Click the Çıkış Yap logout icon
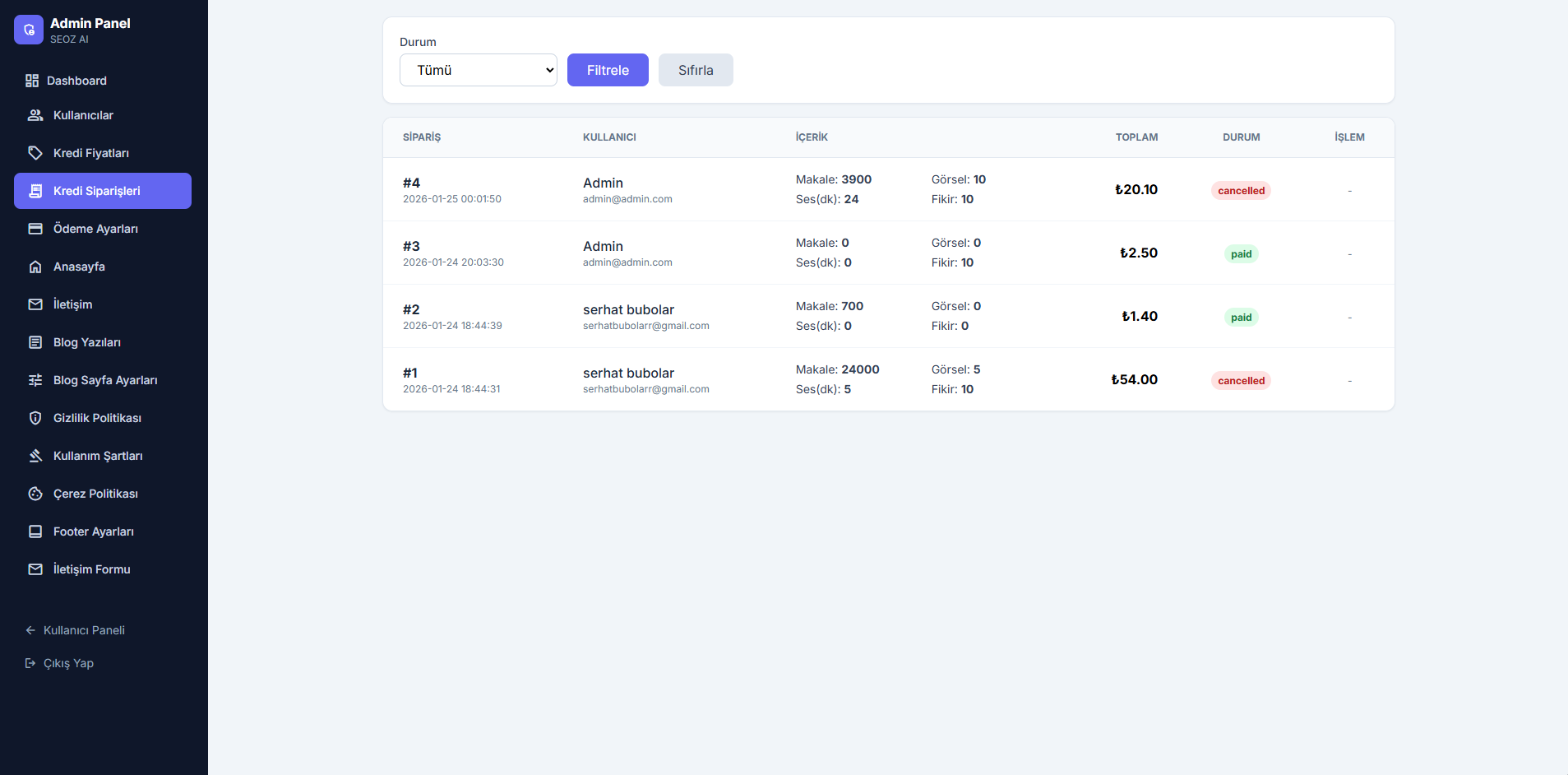The width and height of the screenshot is (1568, 775). 30,663
